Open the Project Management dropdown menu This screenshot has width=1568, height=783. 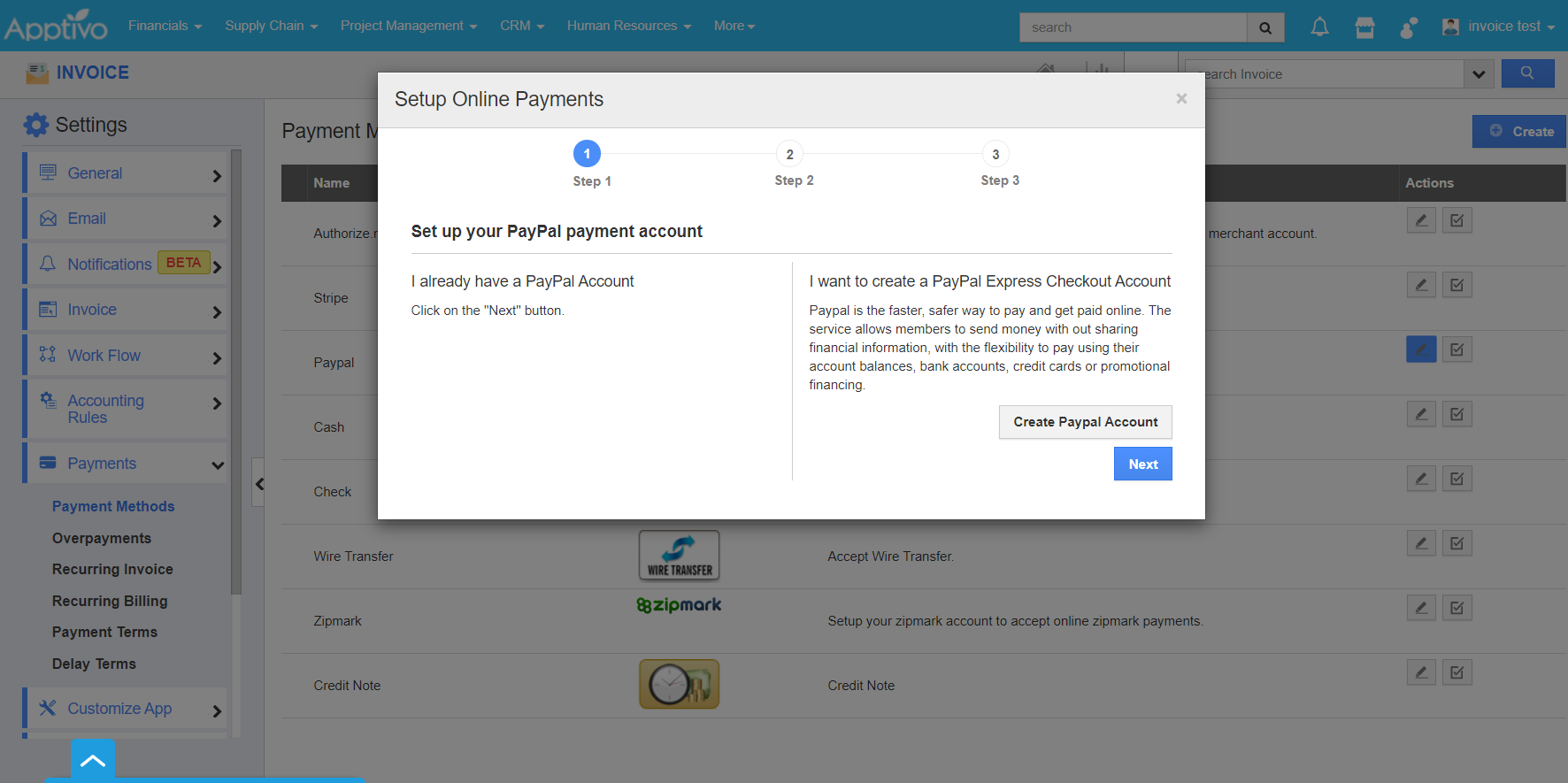pos(409,26)
